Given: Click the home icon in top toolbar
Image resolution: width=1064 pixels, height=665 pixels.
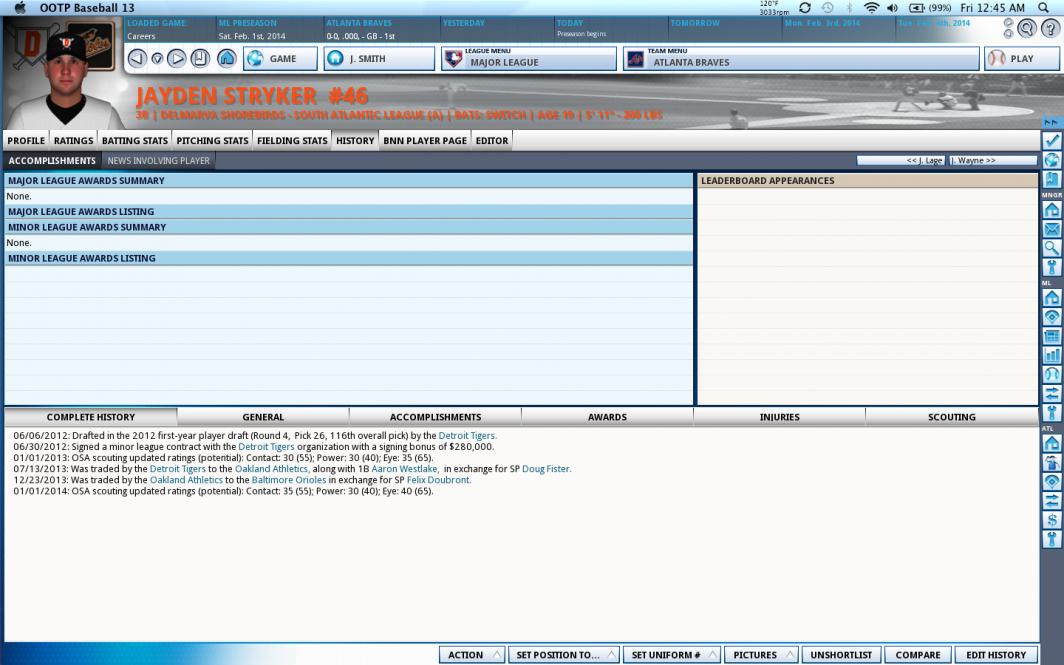Looking at the screenshot, I should click(227, 59).
